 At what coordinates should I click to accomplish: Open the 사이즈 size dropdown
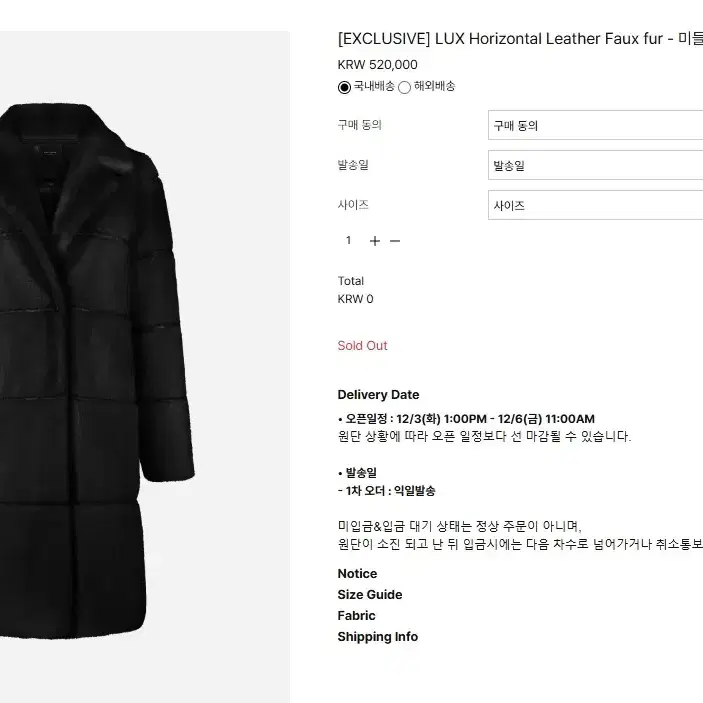(x=595, y=205)
